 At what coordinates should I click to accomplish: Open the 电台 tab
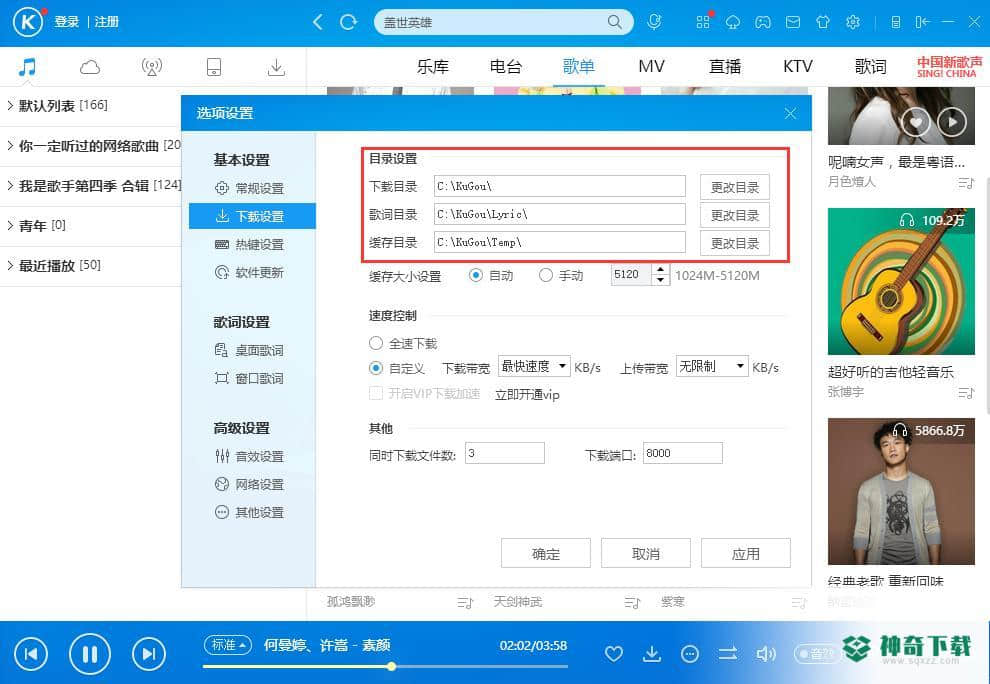click(506, 66)
